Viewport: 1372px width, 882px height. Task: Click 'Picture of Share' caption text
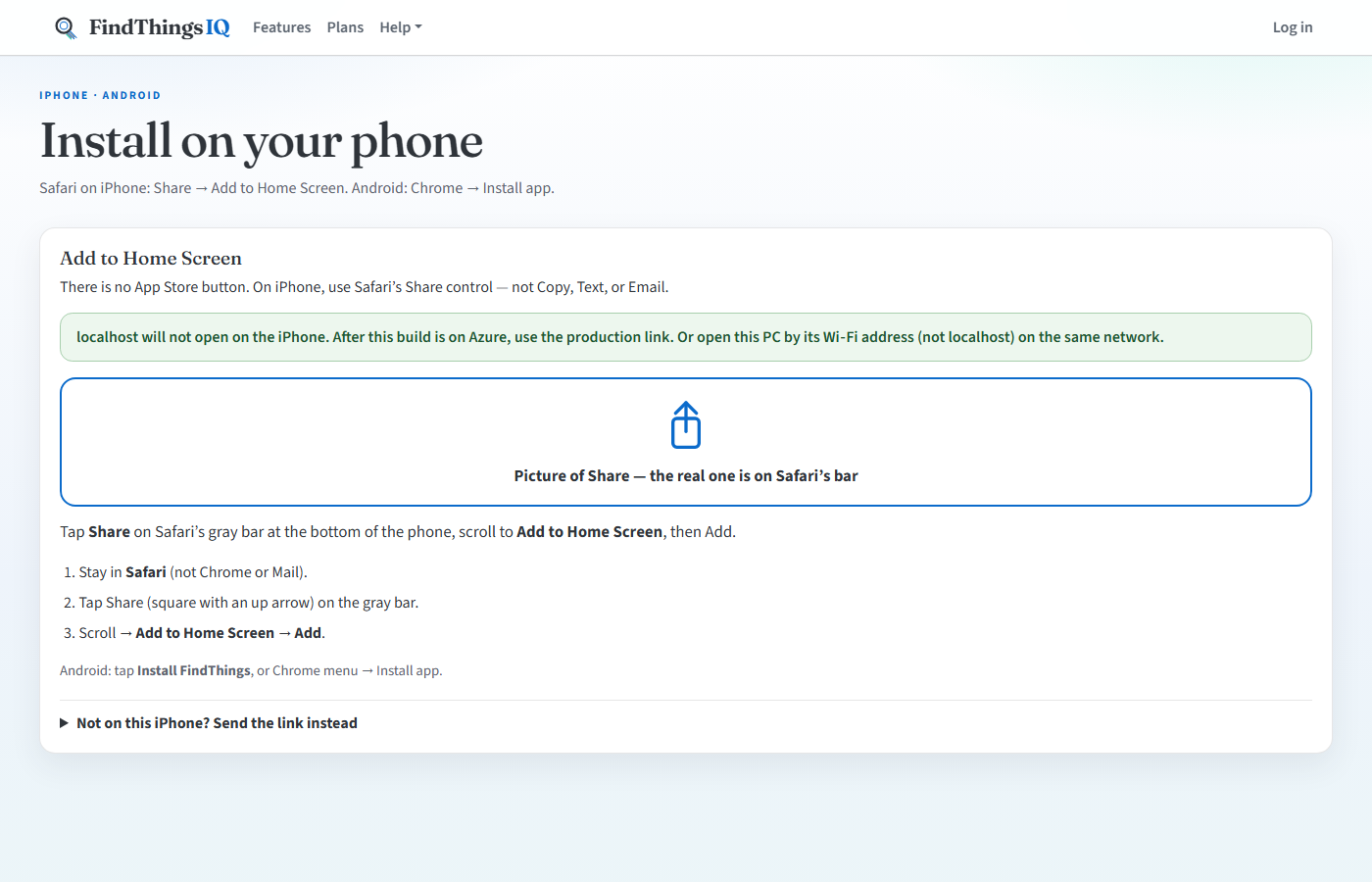(686, 475)
